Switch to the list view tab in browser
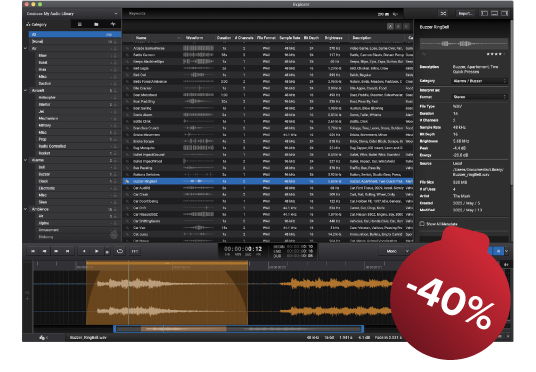Viewport: 536px width, 372px height. (80, 24)
